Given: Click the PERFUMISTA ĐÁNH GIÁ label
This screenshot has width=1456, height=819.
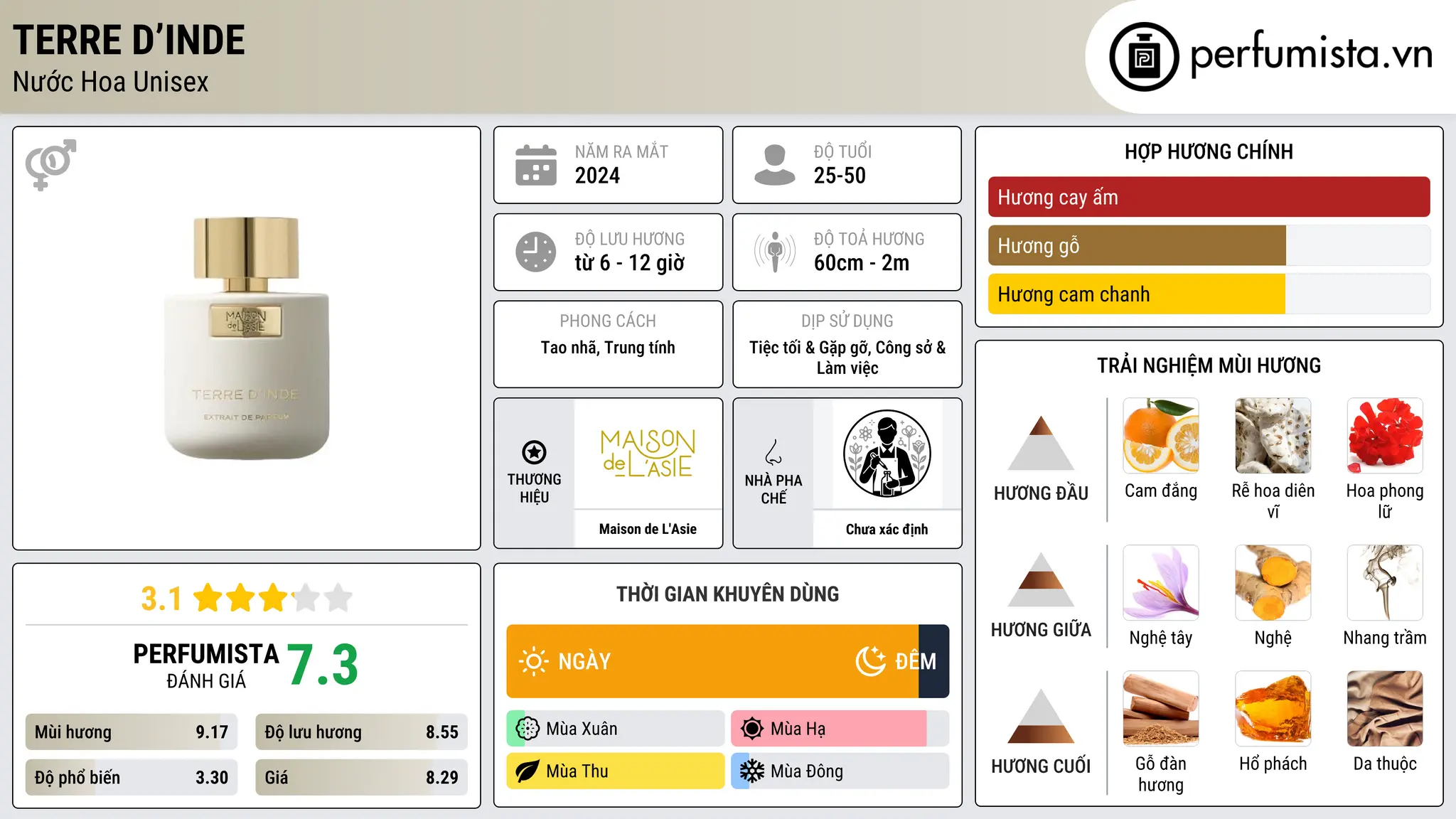Looking at the screenshot, I should 206,665.
